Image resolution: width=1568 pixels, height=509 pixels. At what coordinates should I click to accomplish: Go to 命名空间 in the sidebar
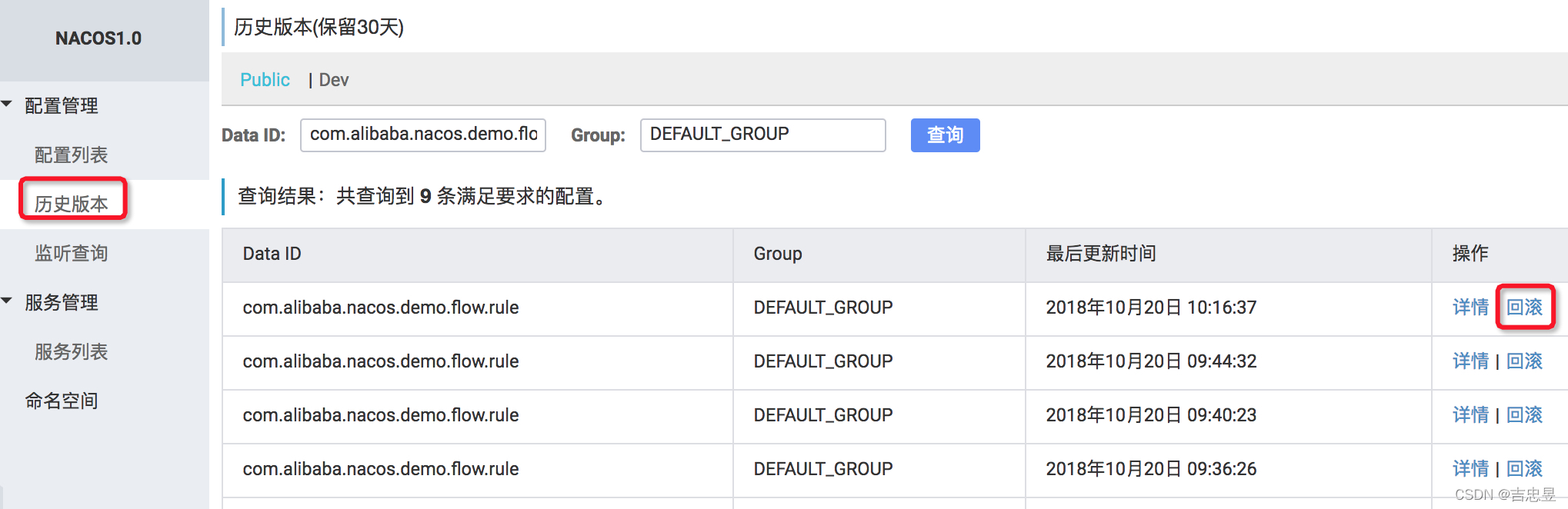click(62, 401)
